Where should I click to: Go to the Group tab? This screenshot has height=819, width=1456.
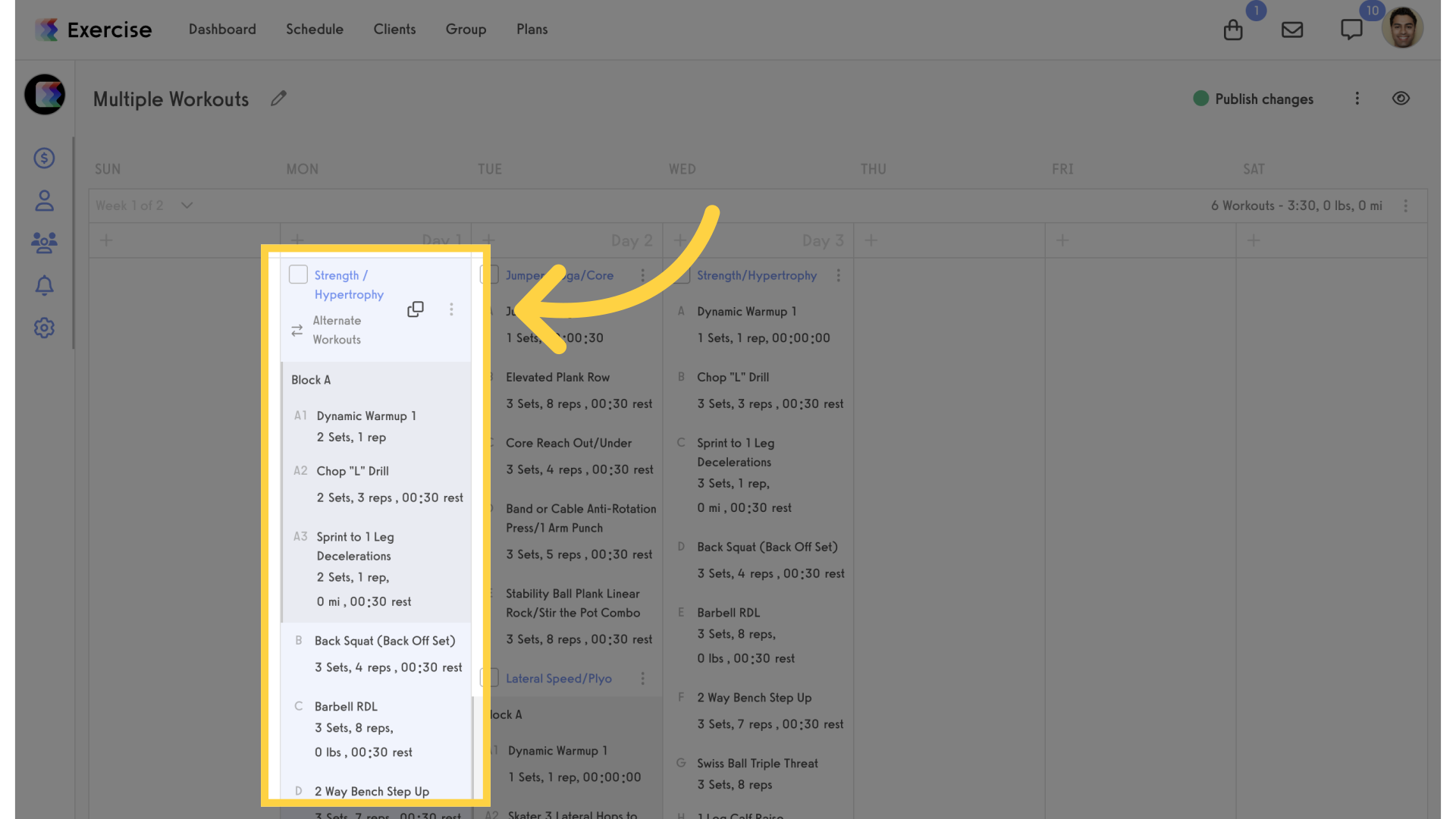click(x=466, y=29)
